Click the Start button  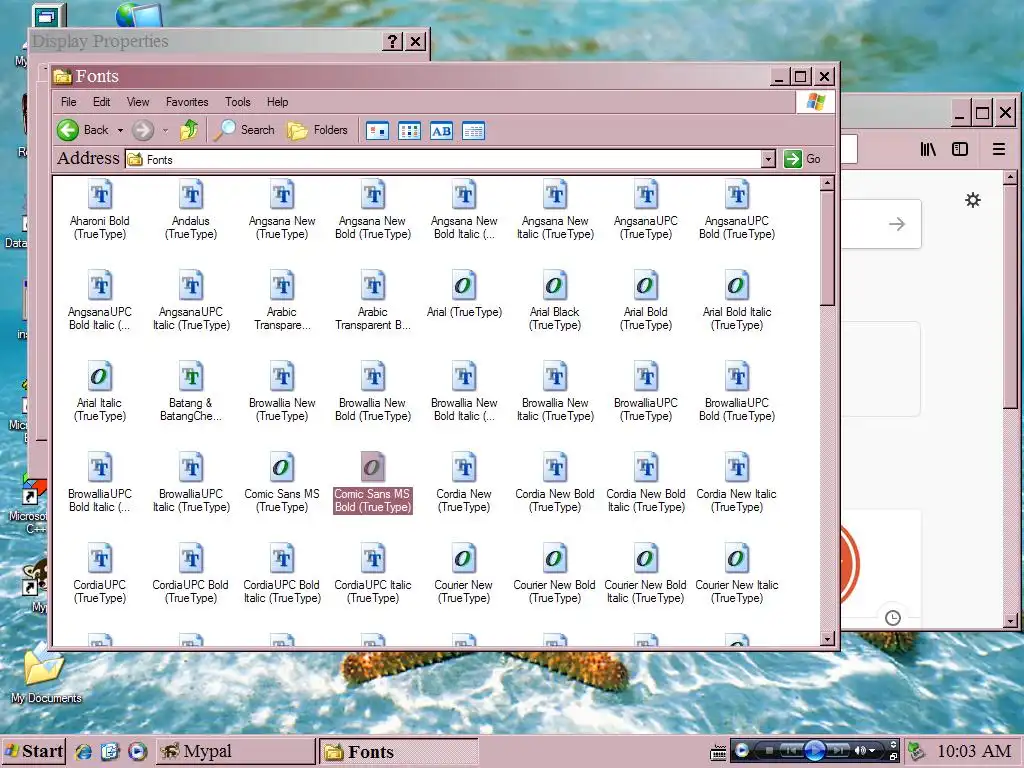(33, 752)
